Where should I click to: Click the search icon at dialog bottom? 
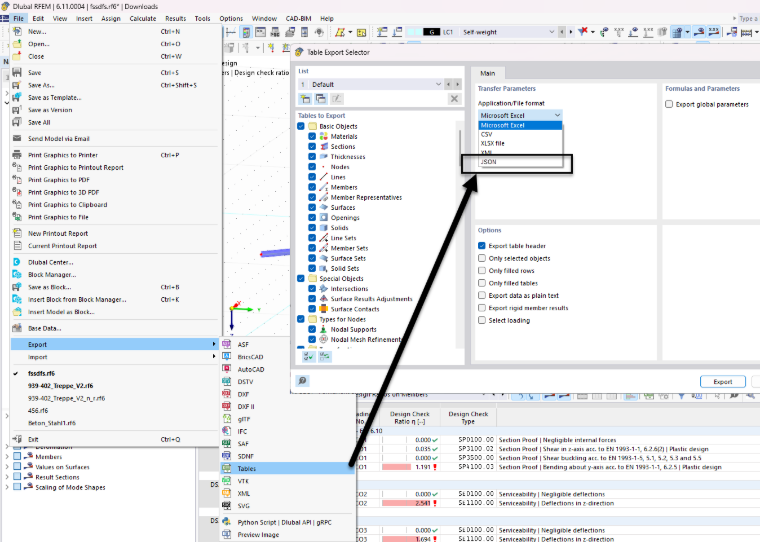(302, 381)
